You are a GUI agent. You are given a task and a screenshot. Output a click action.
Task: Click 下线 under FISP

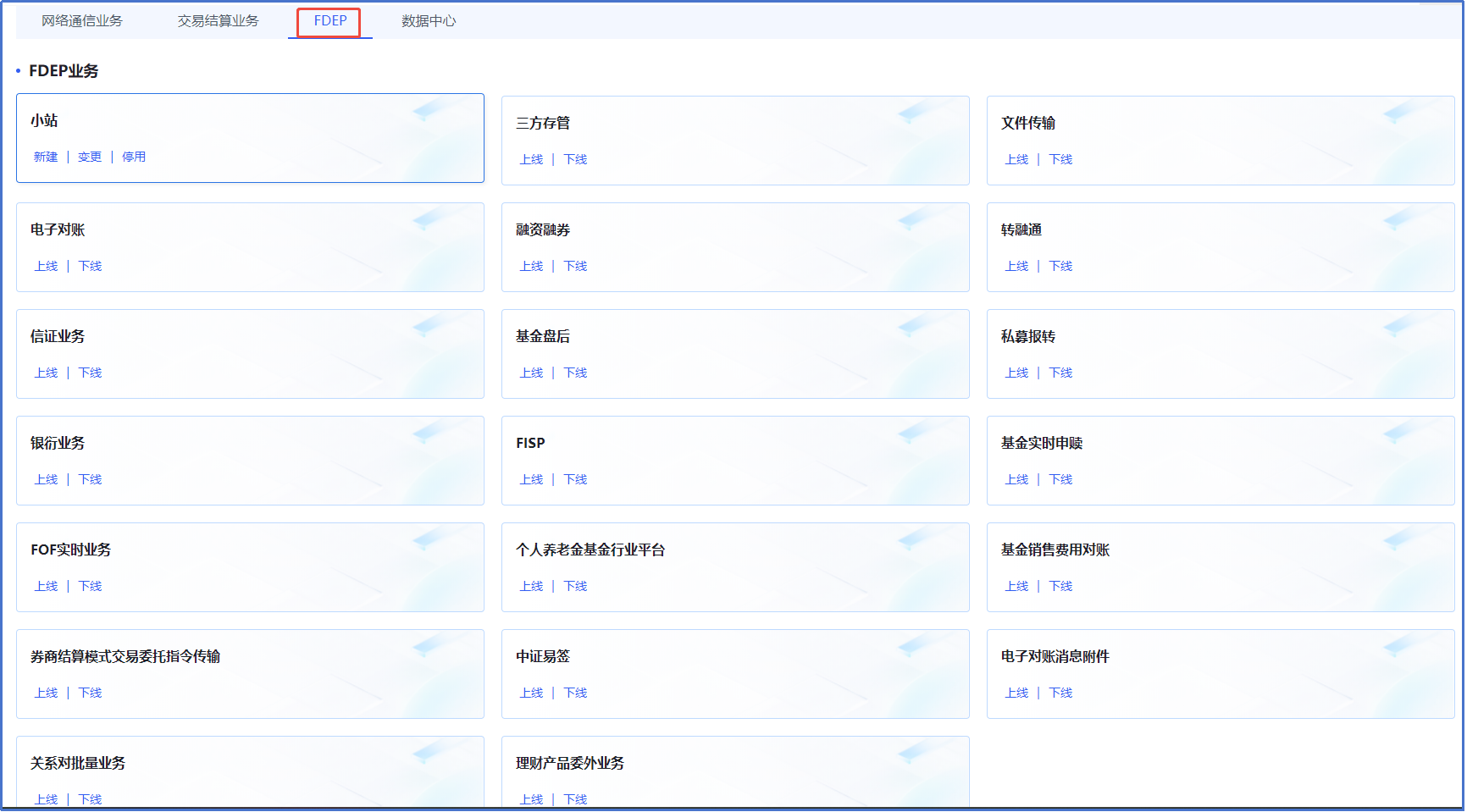click(576, 479)
